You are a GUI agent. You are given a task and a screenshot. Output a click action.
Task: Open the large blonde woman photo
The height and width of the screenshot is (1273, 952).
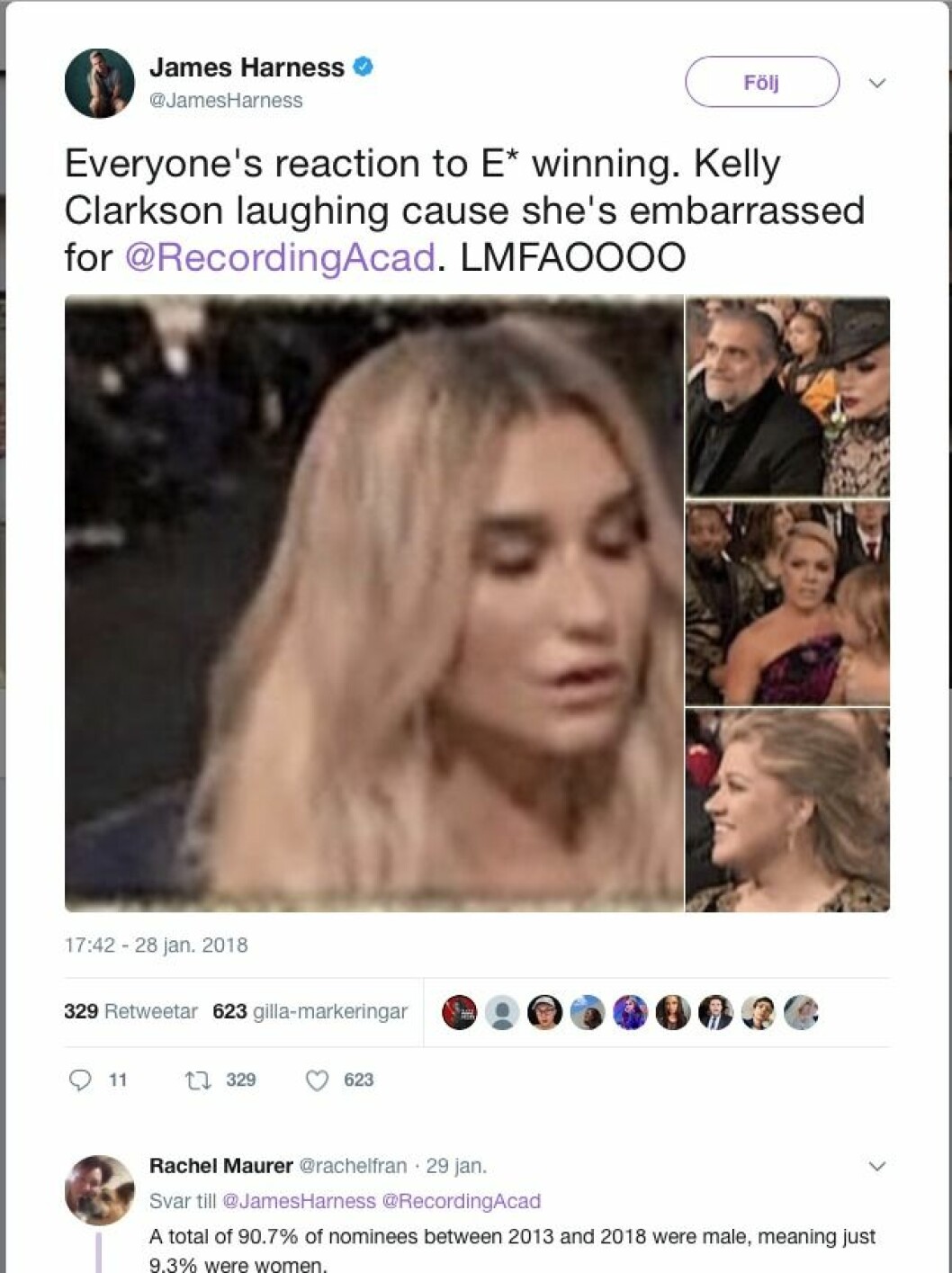tap(373, 604)
